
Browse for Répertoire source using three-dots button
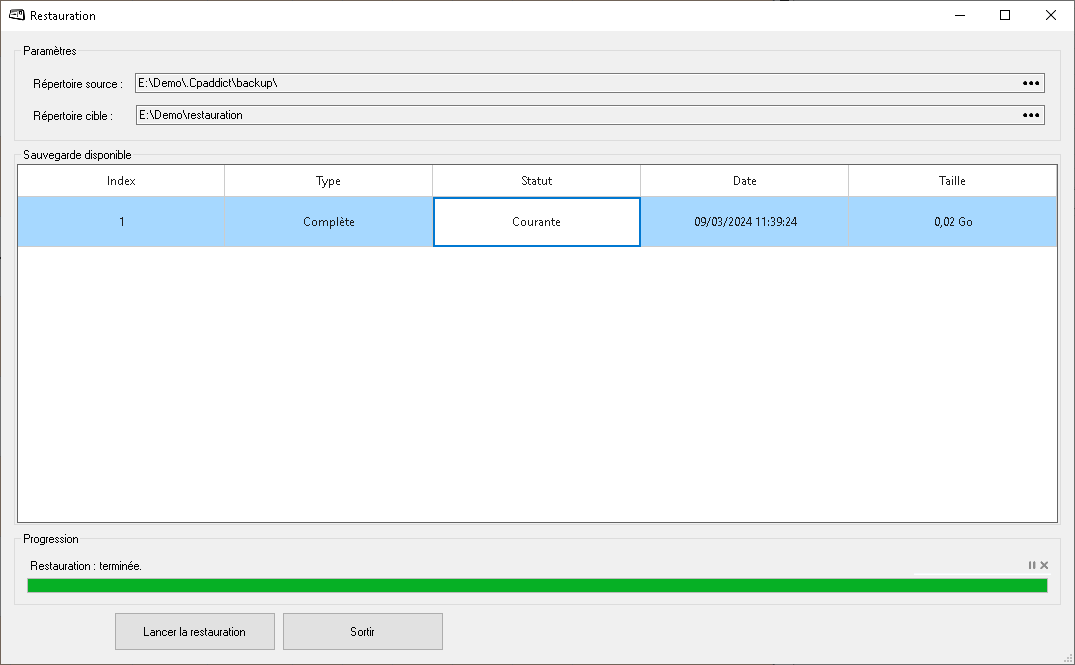tap(1031, 83)
